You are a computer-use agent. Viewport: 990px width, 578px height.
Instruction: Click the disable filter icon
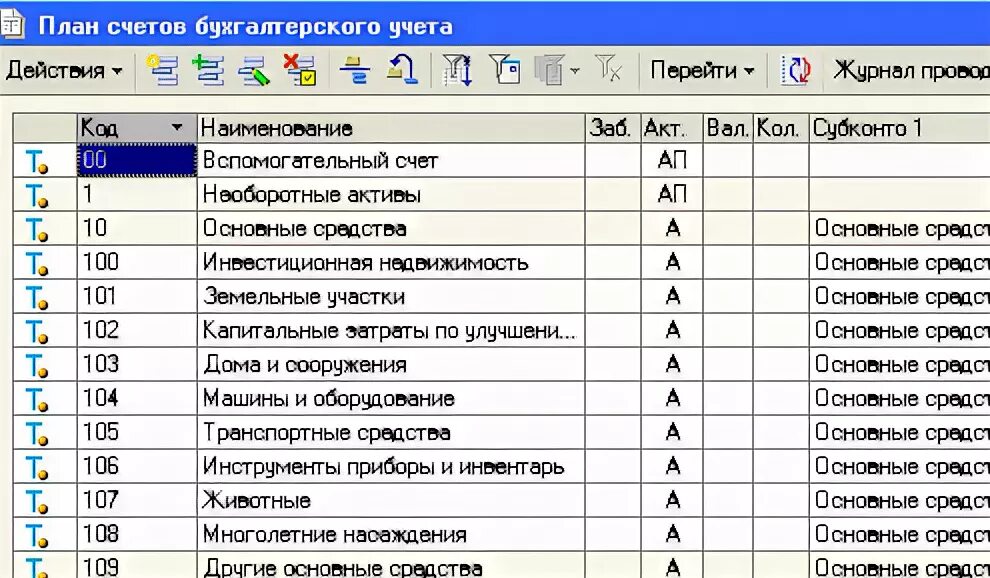point(609,68)
